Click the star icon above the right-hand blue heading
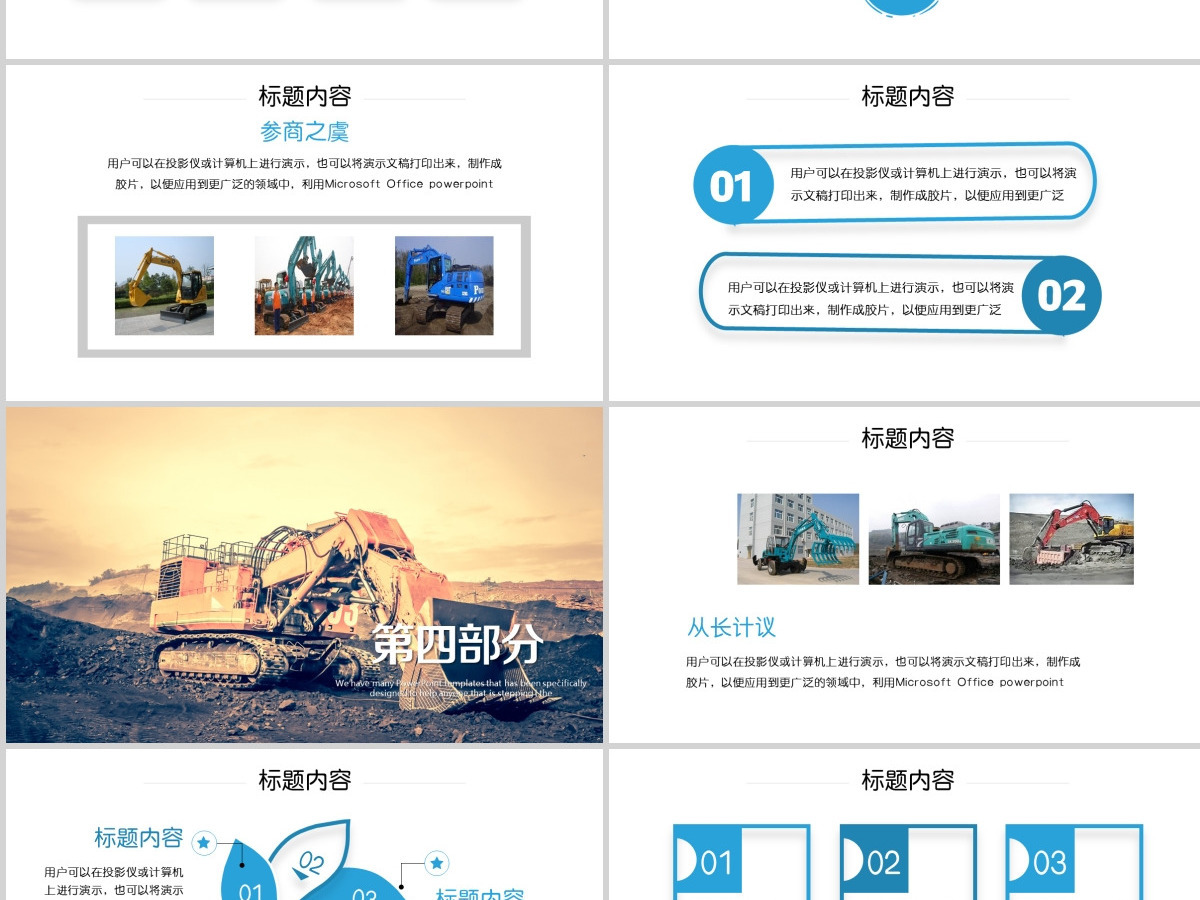Screen dimensions: 1200x900 437,862
